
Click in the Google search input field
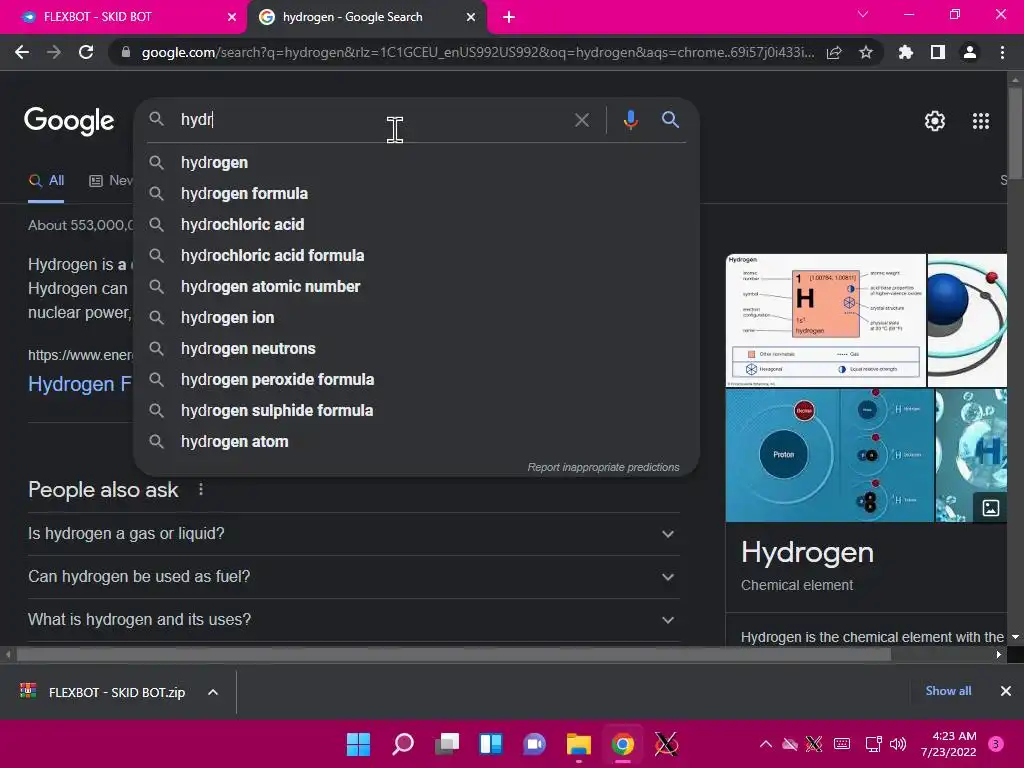(x=372, y=120)
